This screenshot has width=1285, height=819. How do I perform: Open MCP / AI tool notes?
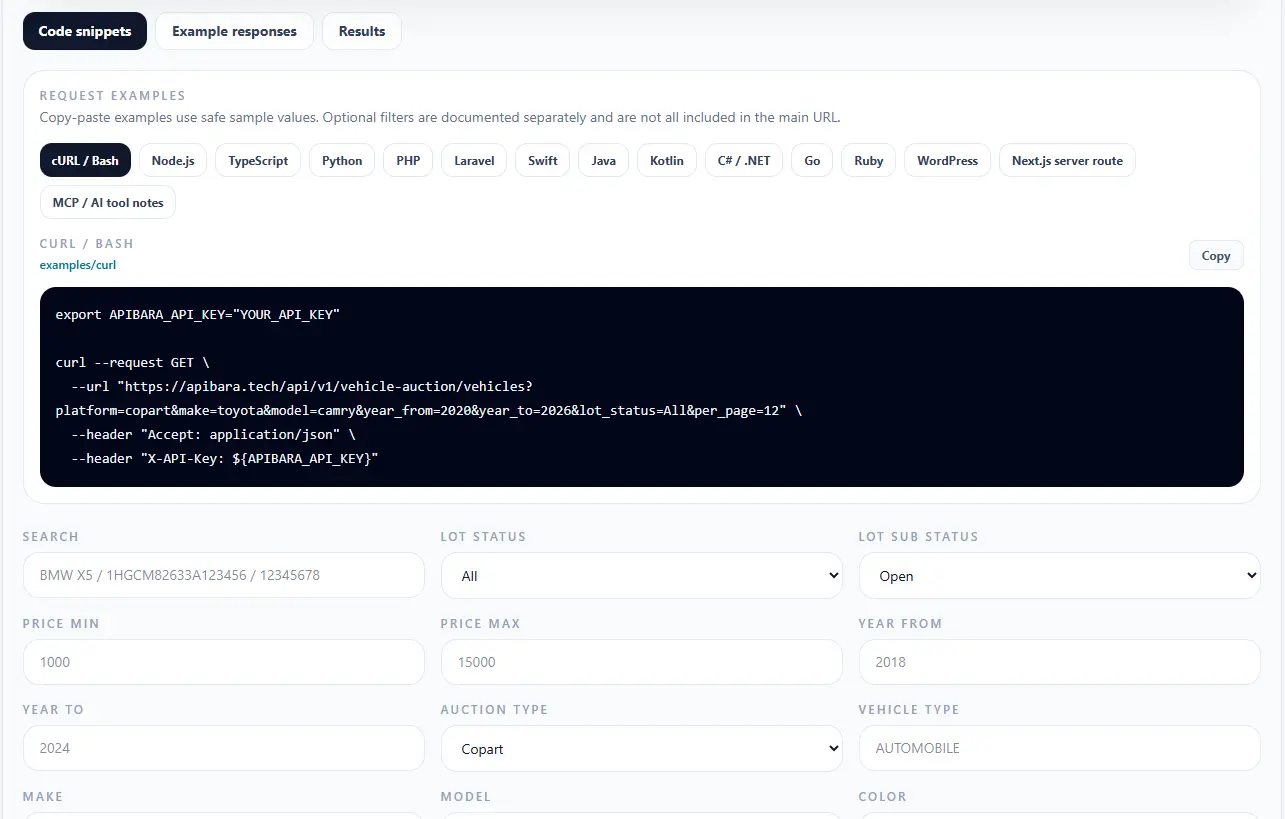click(x=108, y=202)
